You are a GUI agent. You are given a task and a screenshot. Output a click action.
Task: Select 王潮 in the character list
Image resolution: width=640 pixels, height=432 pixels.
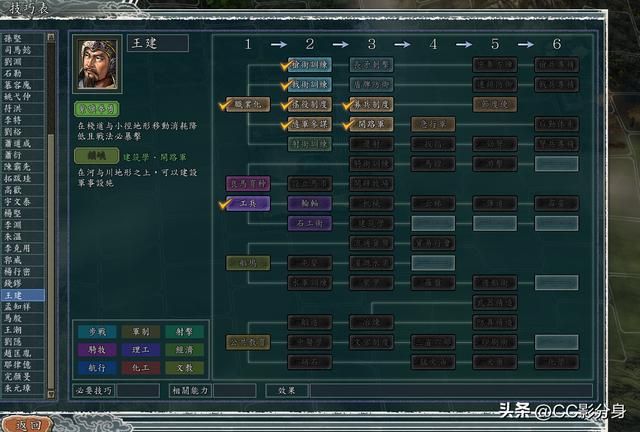pos(22,330)
